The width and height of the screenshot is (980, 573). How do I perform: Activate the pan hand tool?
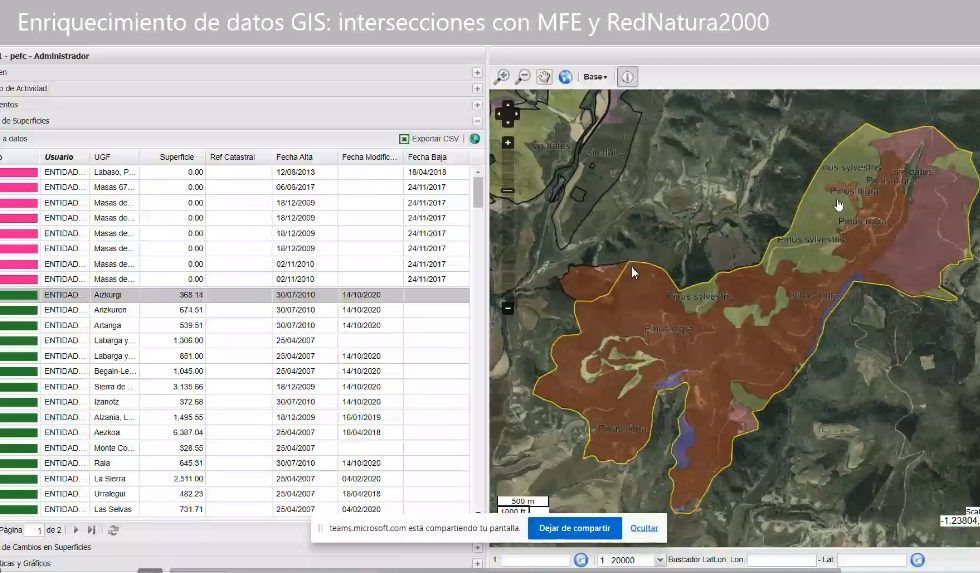544,77
